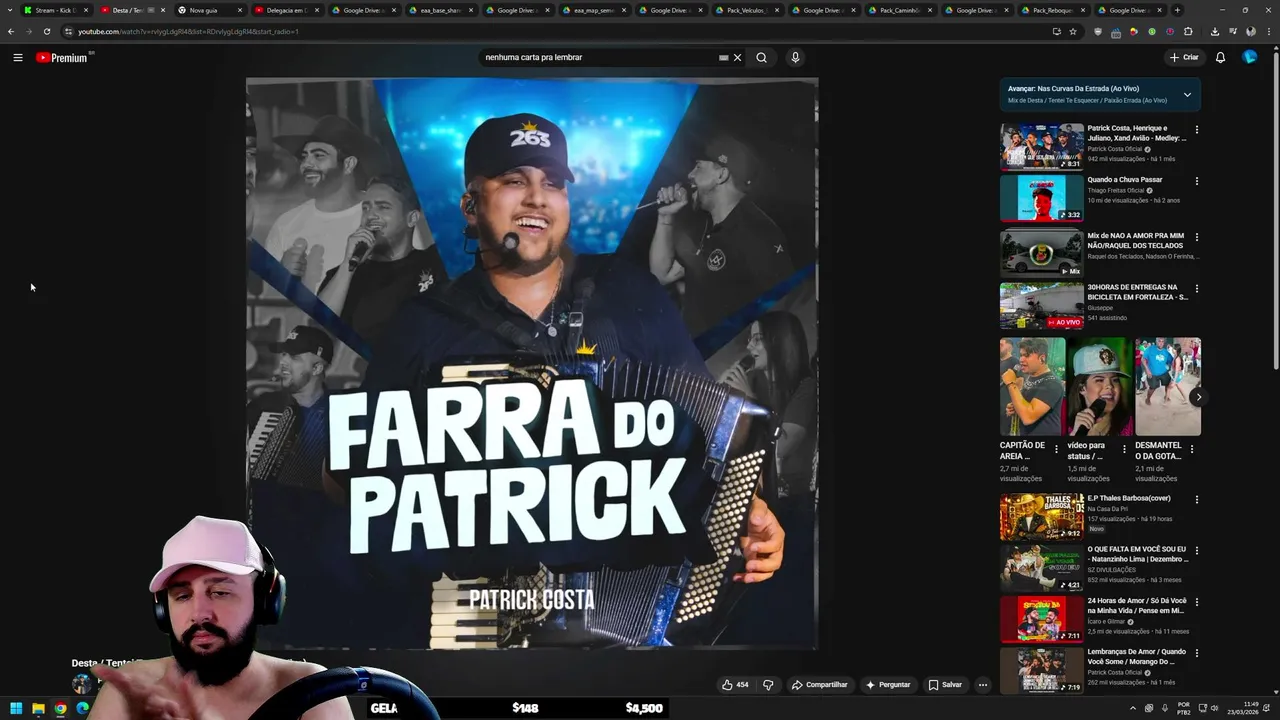Open the Patrick Costa Oficial channel link
The width and height of the screenshot is (1280, 720).
pyautogui.click(x=1114, y=149)
